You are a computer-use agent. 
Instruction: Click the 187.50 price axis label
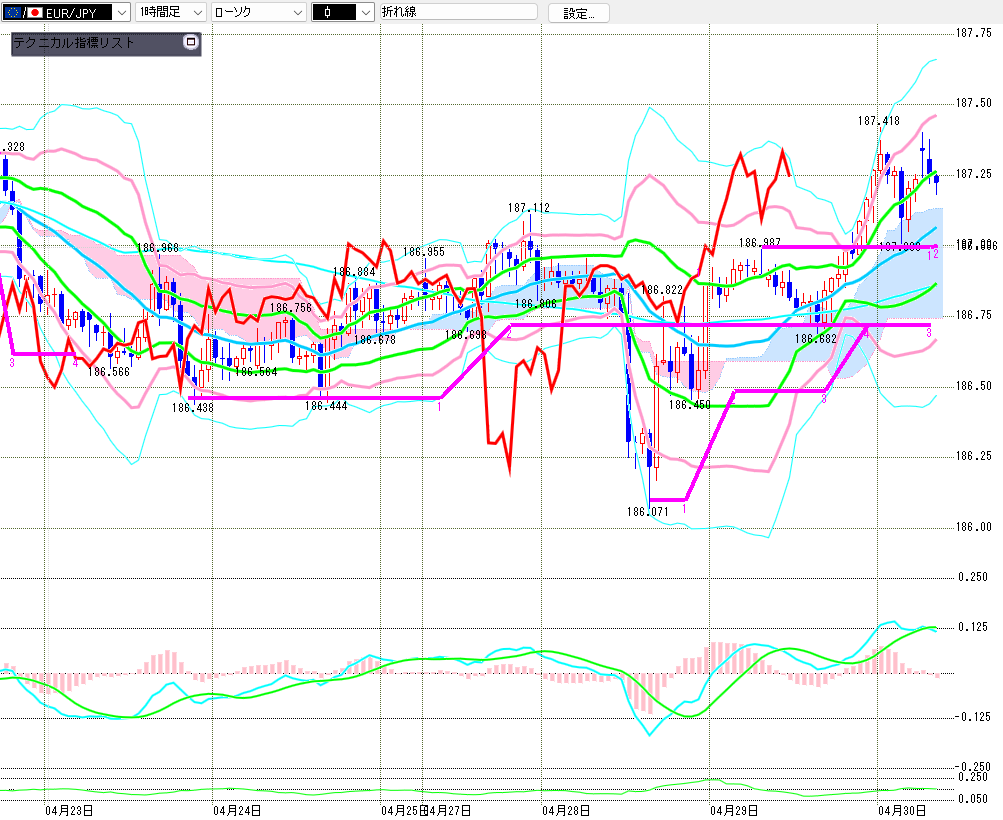click(x=974, y=103)
